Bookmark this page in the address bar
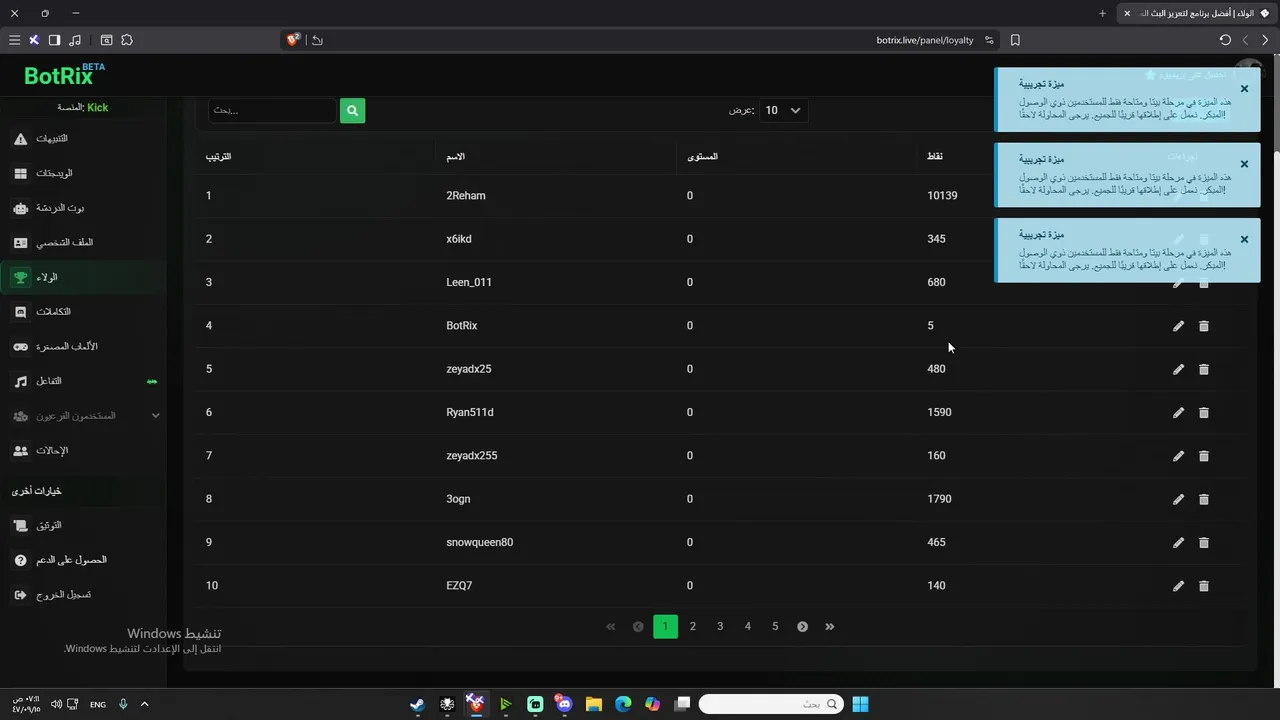This screenshot has width=1280, height=720. (x=1015, y=40)
